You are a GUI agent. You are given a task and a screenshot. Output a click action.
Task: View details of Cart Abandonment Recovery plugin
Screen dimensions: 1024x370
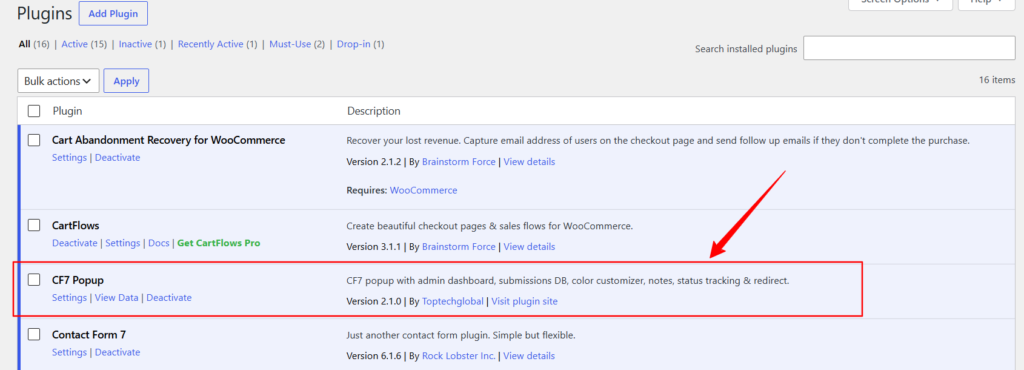[x=529, y=161]
